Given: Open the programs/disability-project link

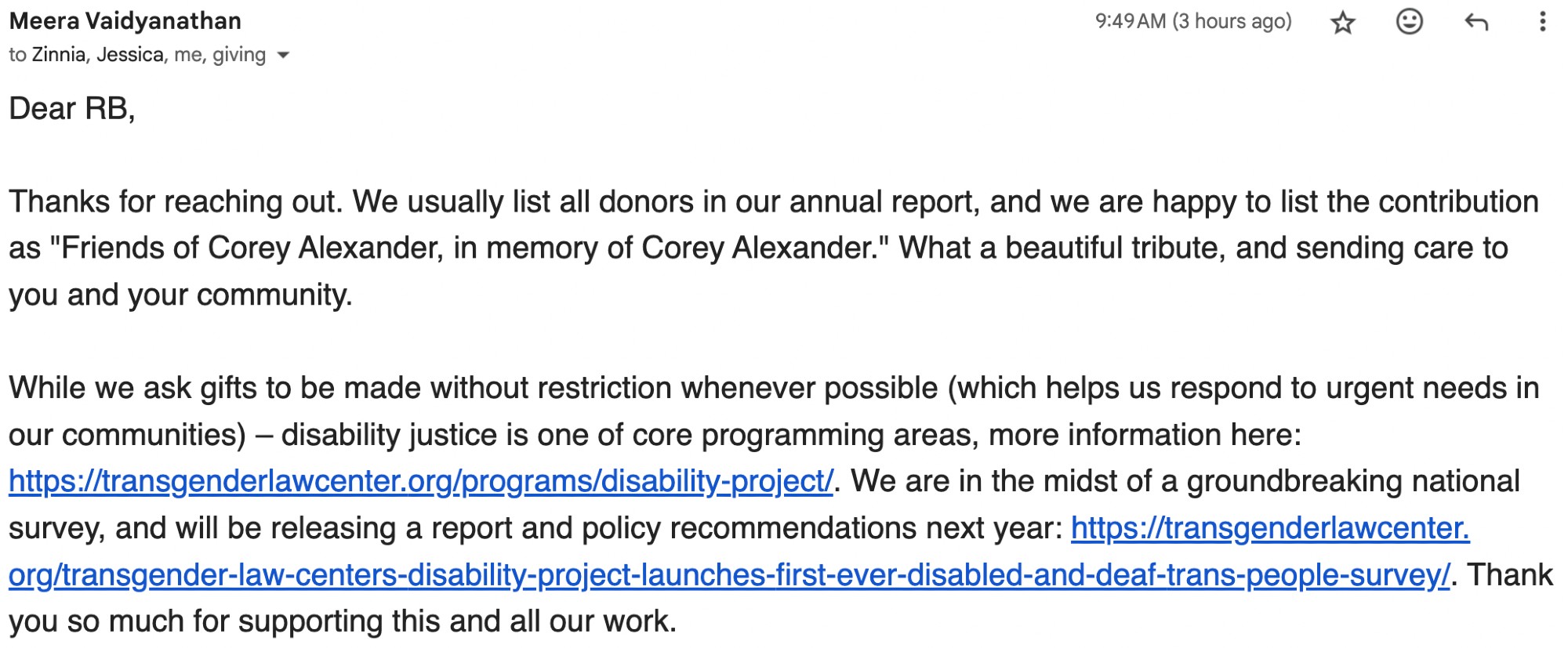Looking at the screenshot, I should click(x=421, y=481).
